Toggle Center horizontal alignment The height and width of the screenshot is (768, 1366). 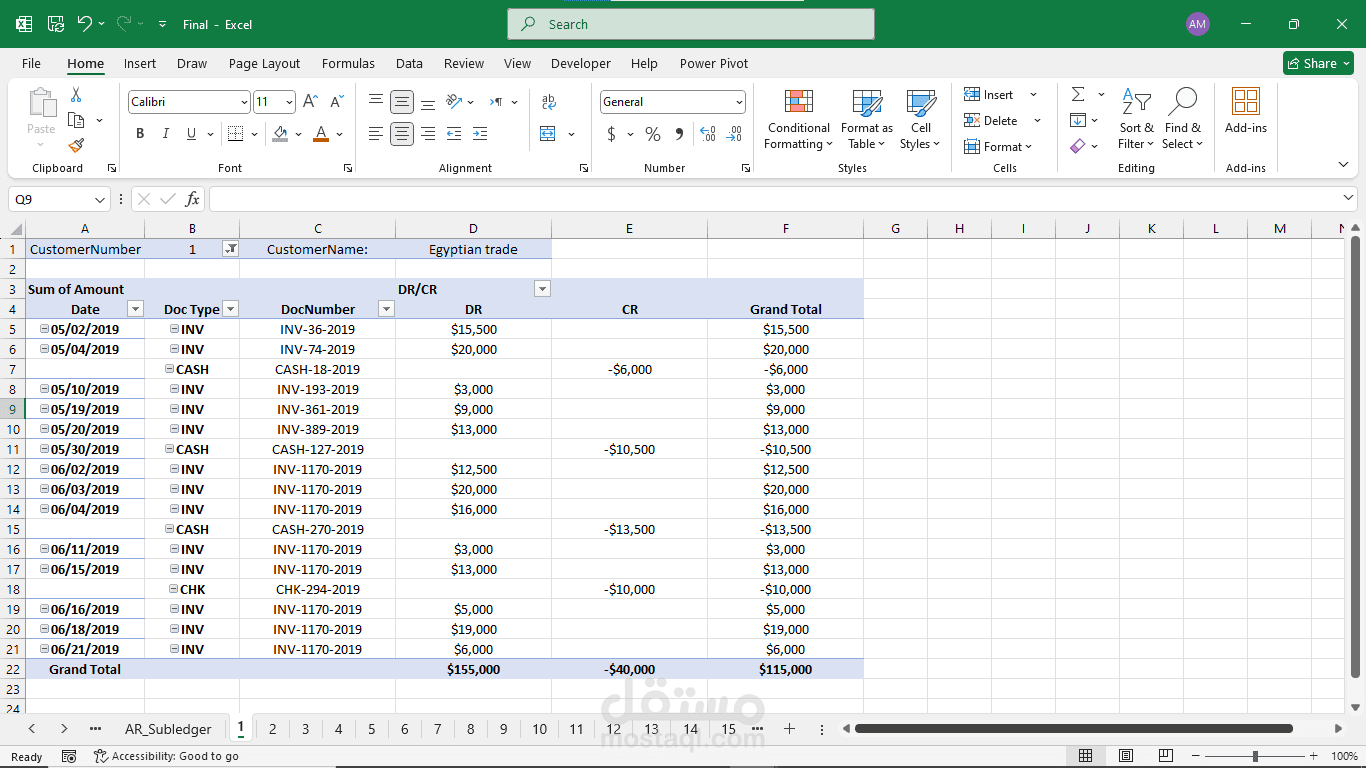click(x=402, y=134)
